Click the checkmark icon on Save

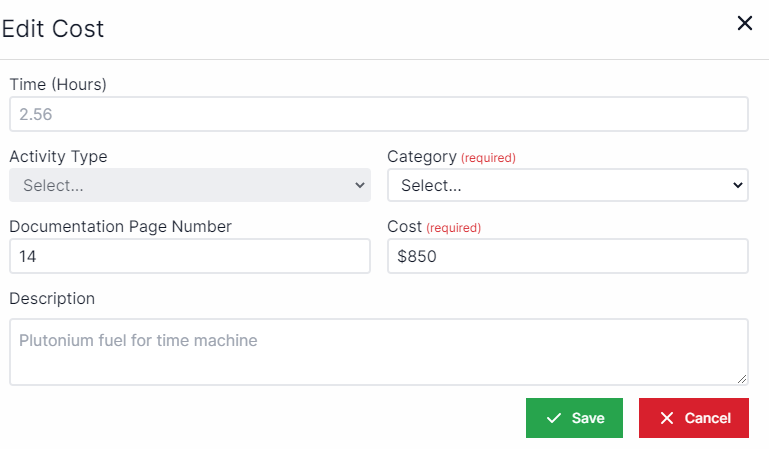click(554, 418)
